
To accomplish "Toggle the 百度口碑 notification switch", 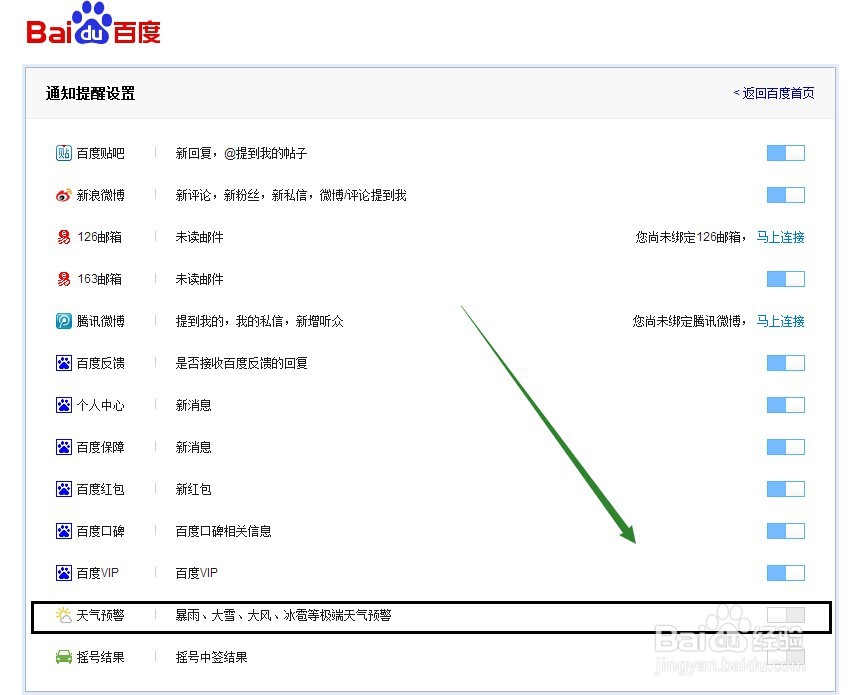I will click(786, 531).
